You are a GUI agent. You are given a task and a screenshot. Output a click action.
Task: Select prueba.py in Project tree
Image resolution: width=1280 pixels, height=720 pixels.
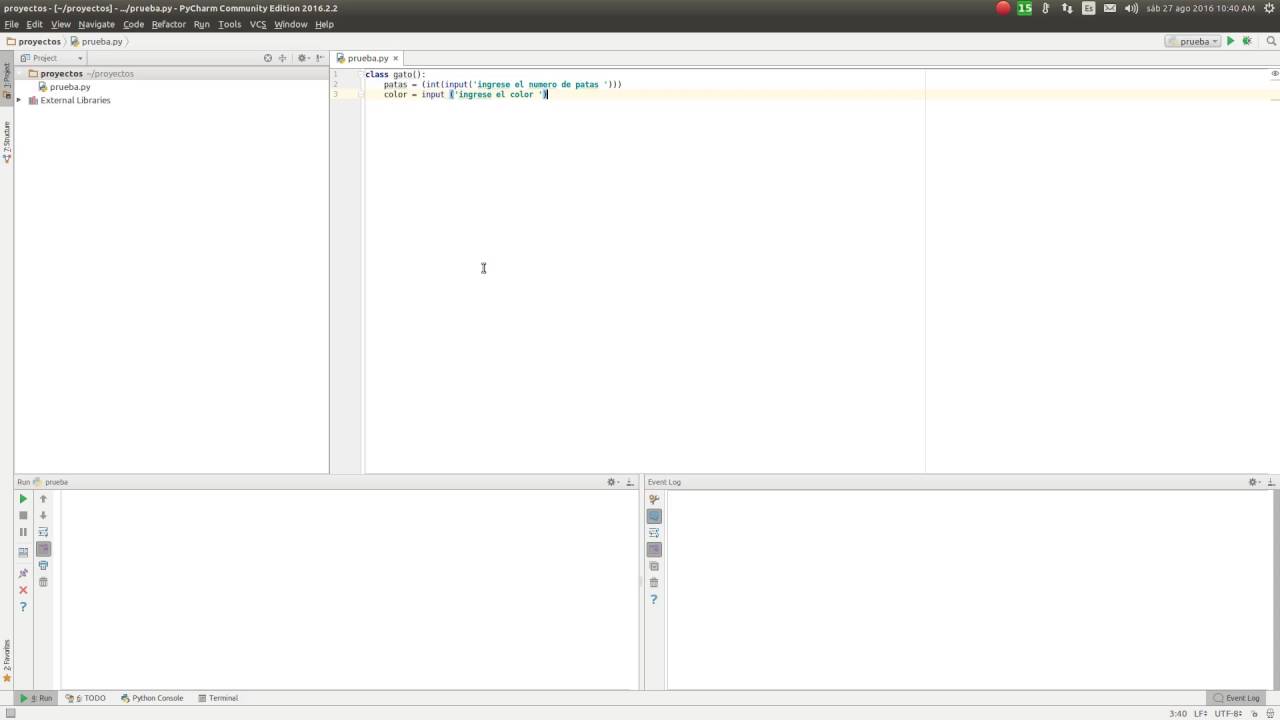point(64,87)
